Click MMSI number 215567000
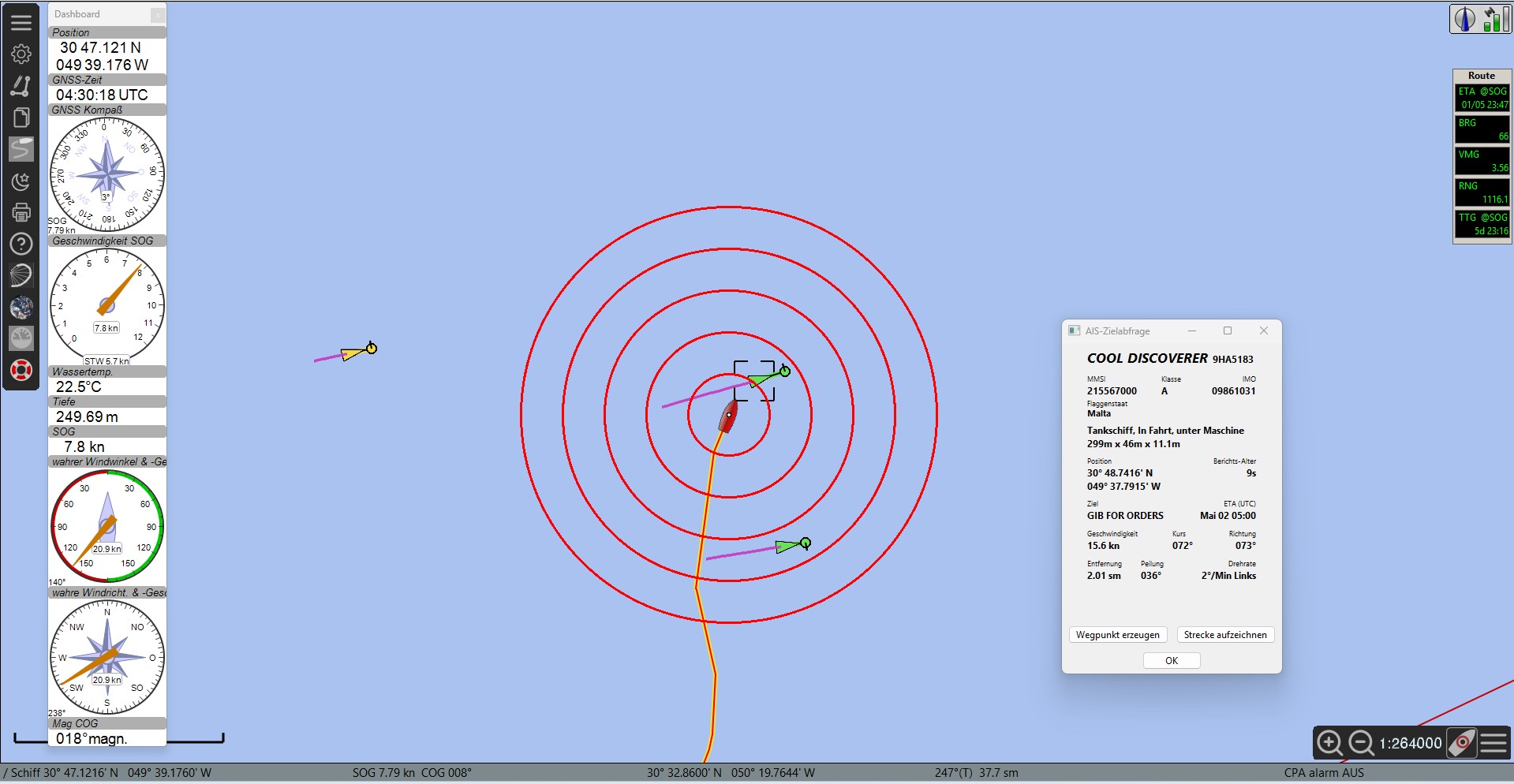The width and height of the screenshot is (1514, 784). tap(1112, 391)
